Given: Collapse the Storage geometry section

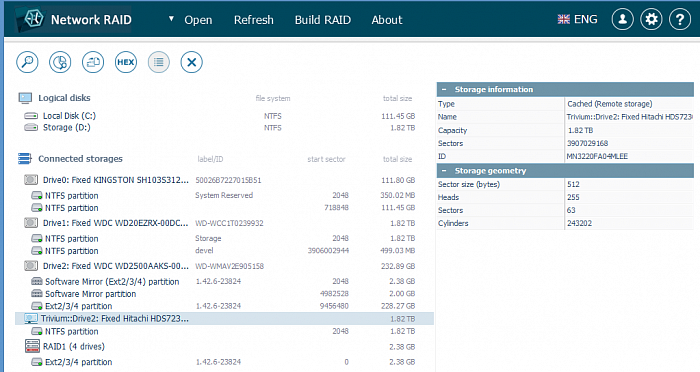Looking at the screenshot, I should [444, 171].
